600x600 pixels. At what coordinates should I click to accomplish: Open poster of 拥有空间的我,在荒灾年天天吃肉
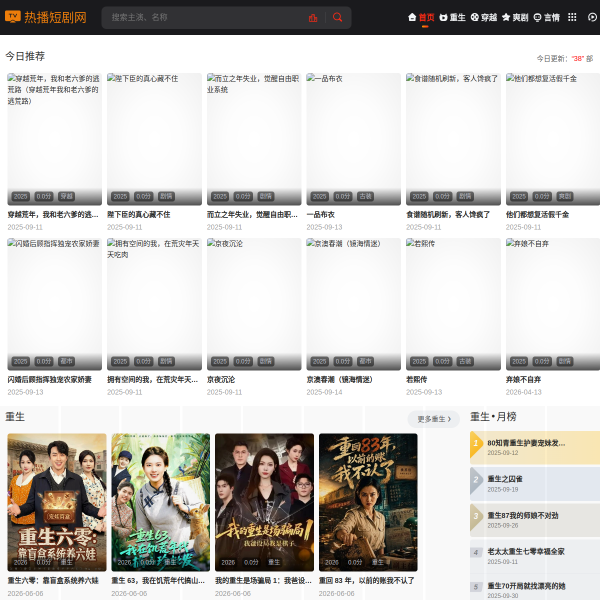(x=154, y=304)
